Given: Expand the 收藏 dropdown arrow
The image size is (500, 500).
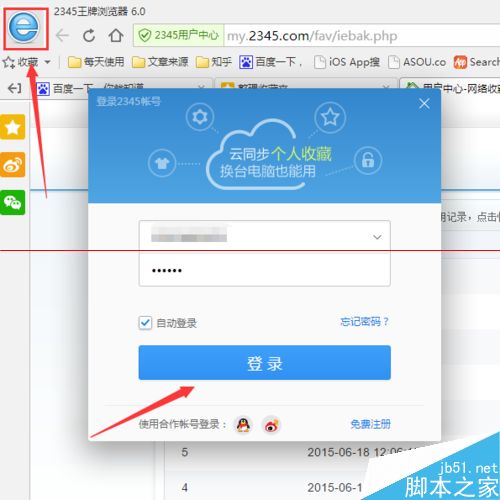Looking at the screenshot, I should click(47, 62).
